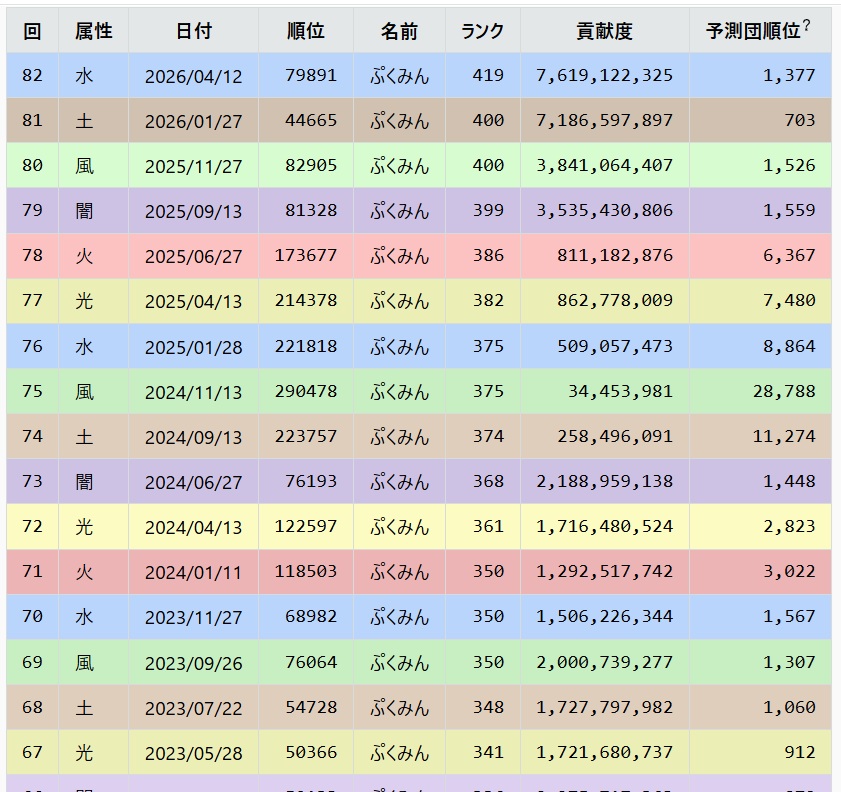Select the date cell 2025/09/13
The image size is (841, 792).
tap(193, 211)
